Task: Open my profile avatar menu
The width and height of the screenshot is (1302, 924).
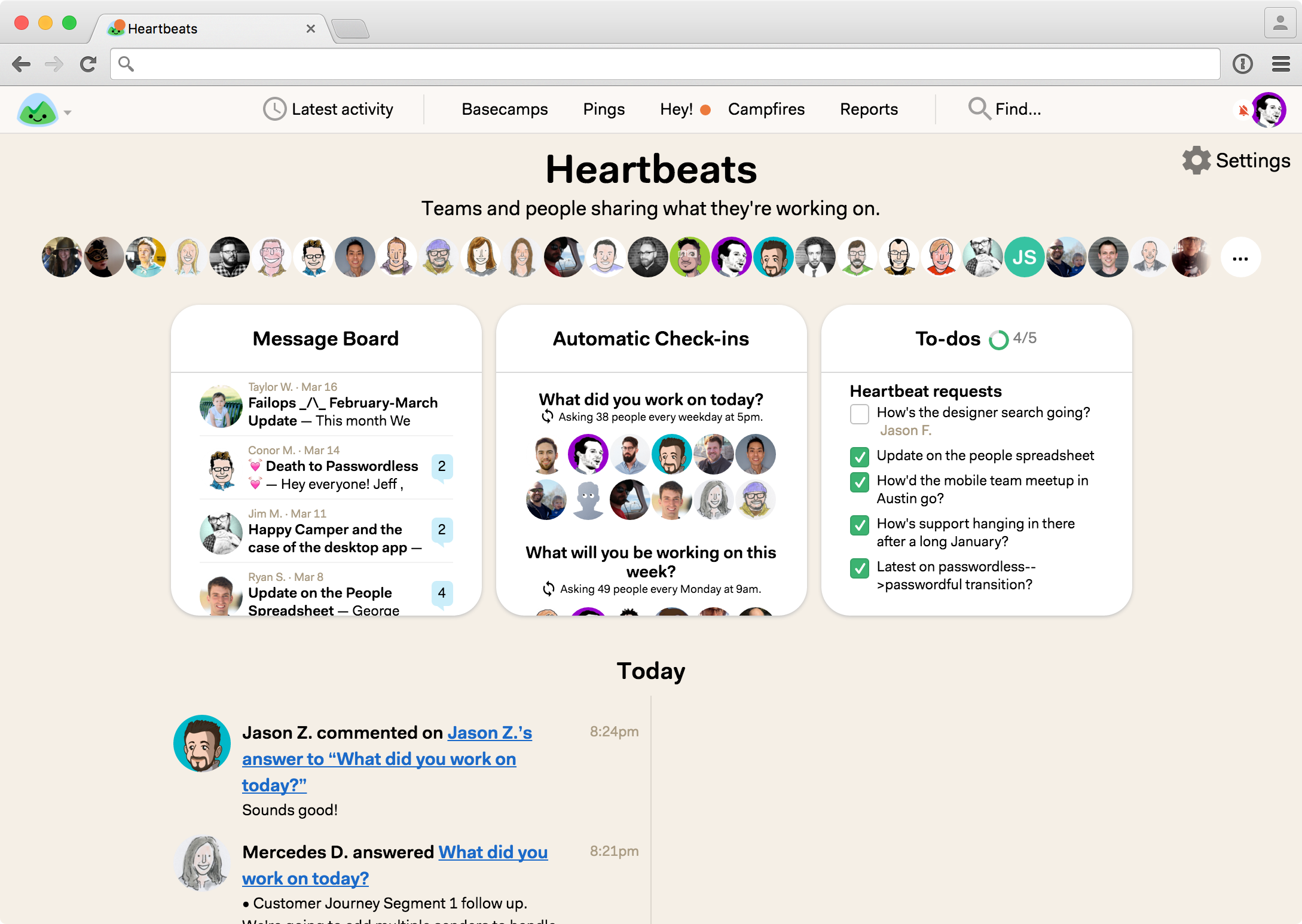Action: click(1269, 110)
